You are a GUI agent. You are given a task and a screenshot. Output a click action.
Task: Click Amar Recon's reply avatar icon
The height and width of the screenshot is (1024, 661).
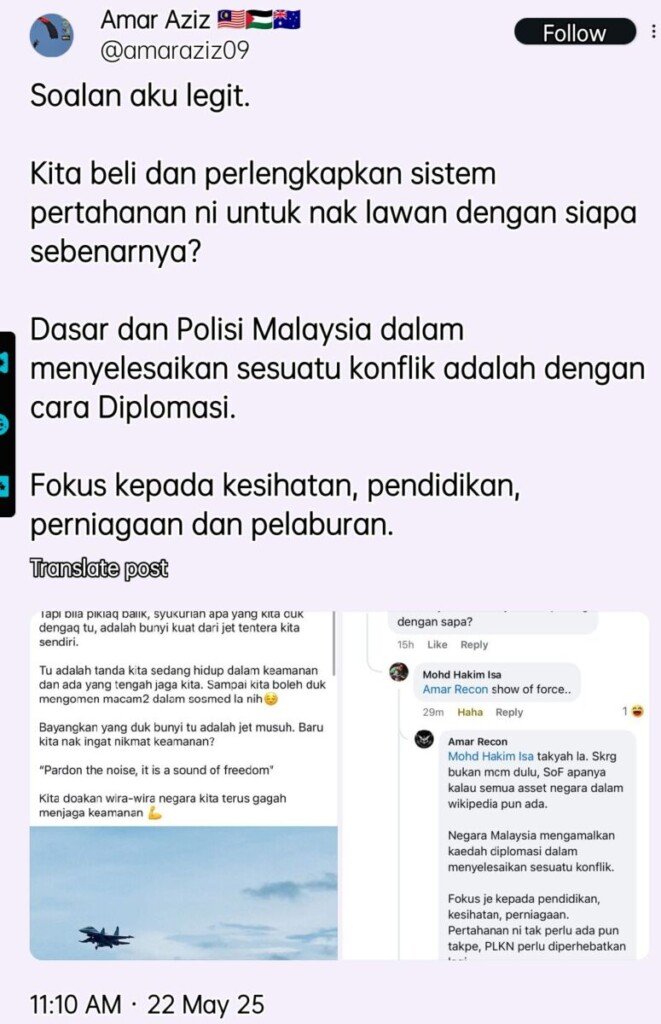pos(425,739)
